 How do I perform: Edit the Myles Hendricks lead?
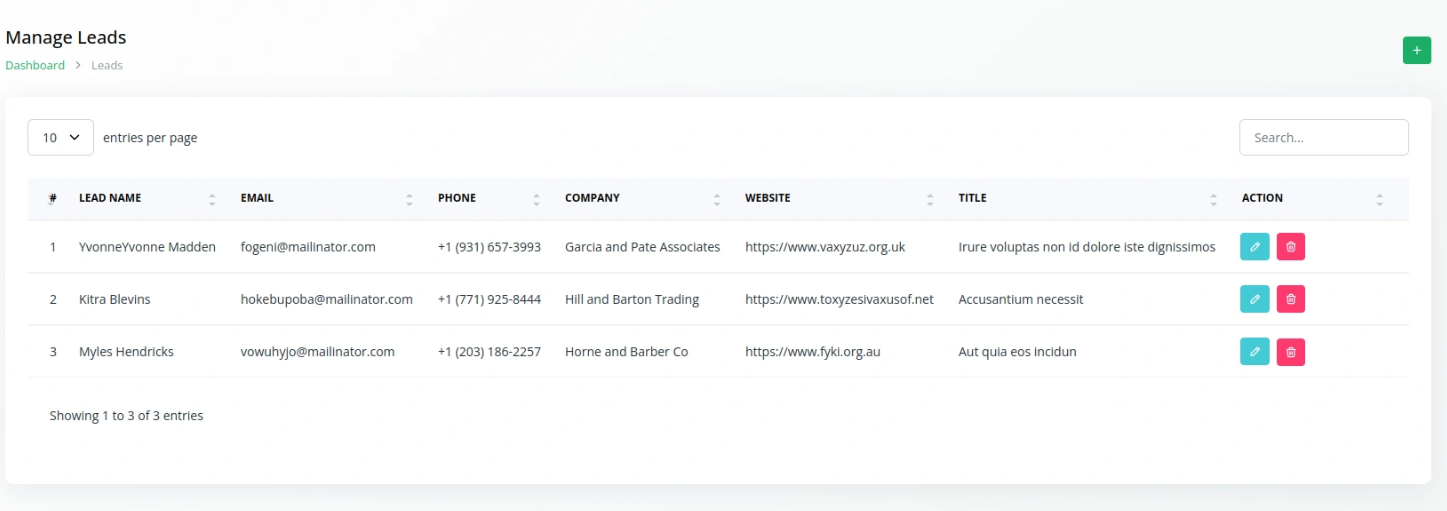pyautogui.click(x=1254, y=352)
